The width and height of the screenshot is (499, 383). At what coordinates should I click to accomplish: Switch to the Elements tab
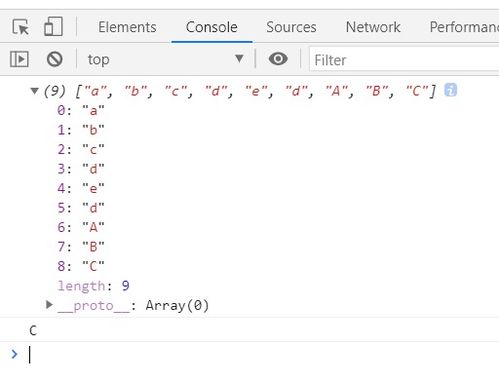click(127, 27)
